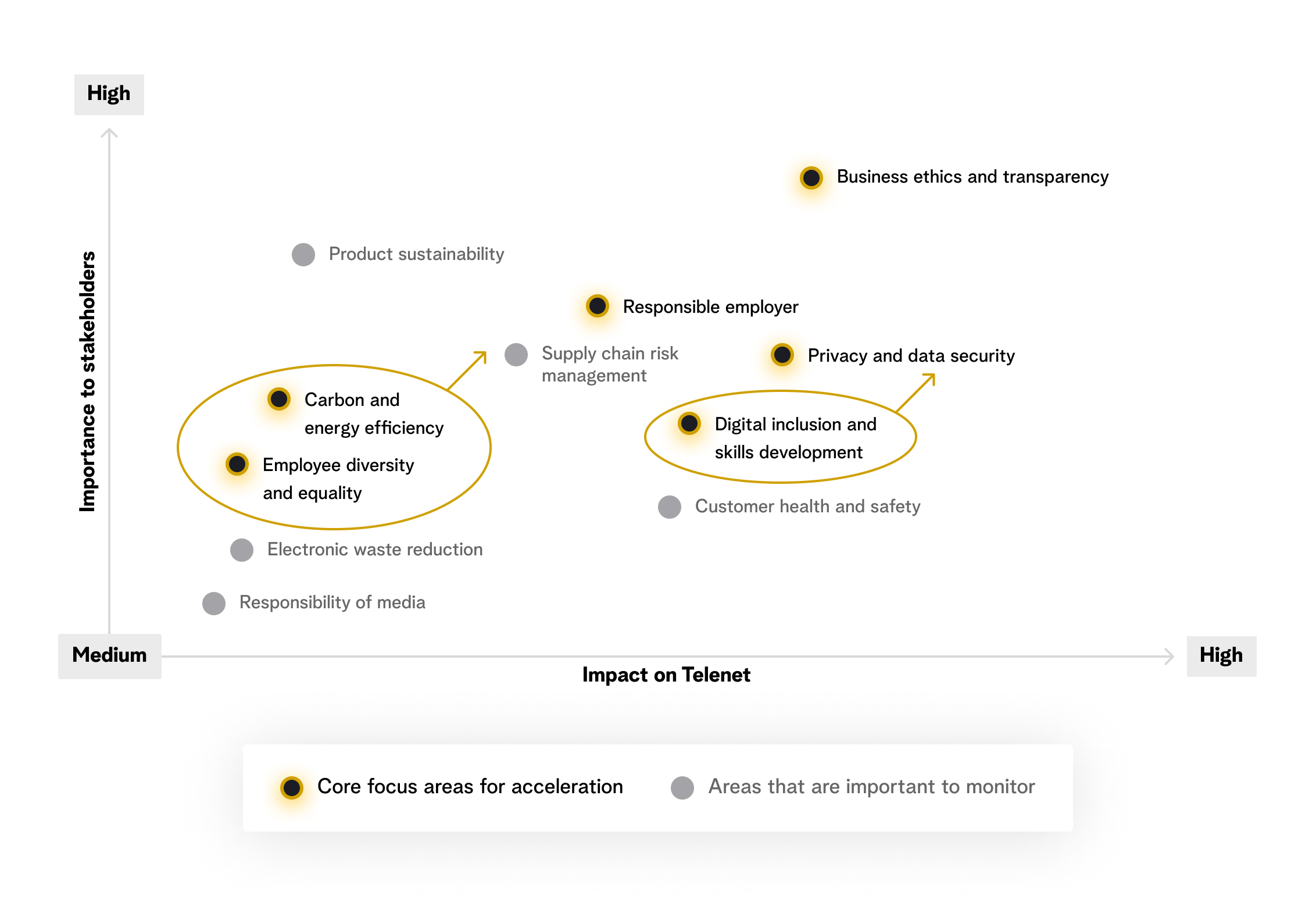The width and height of the screenshot is (1316, 906).
Task: Click the Employee diversity and equality dot
Action: tap(237, 464)
